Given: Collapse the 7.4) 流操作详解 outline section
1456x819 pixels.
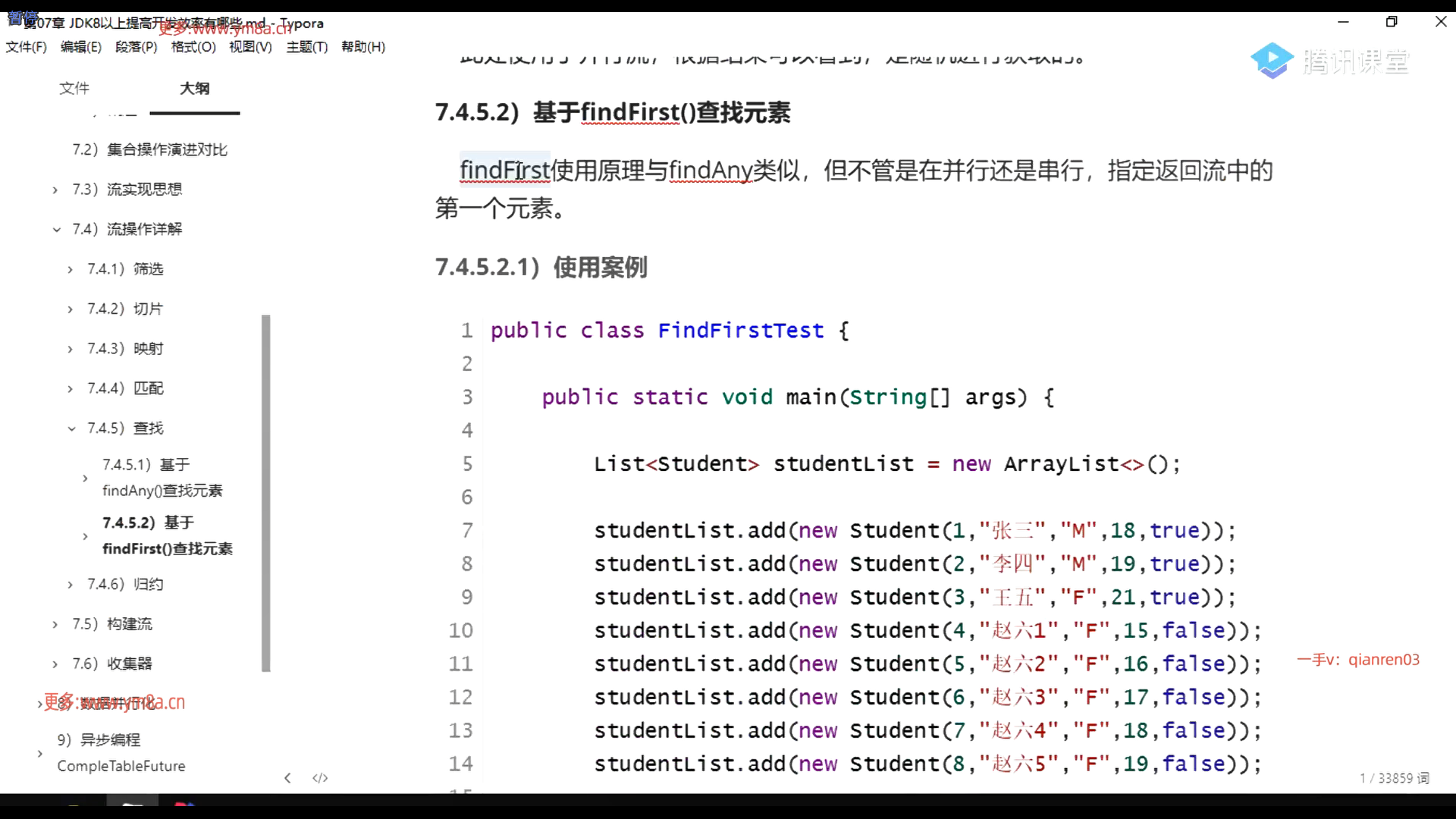Looking at the screenshot, I should tap(56, 229).
